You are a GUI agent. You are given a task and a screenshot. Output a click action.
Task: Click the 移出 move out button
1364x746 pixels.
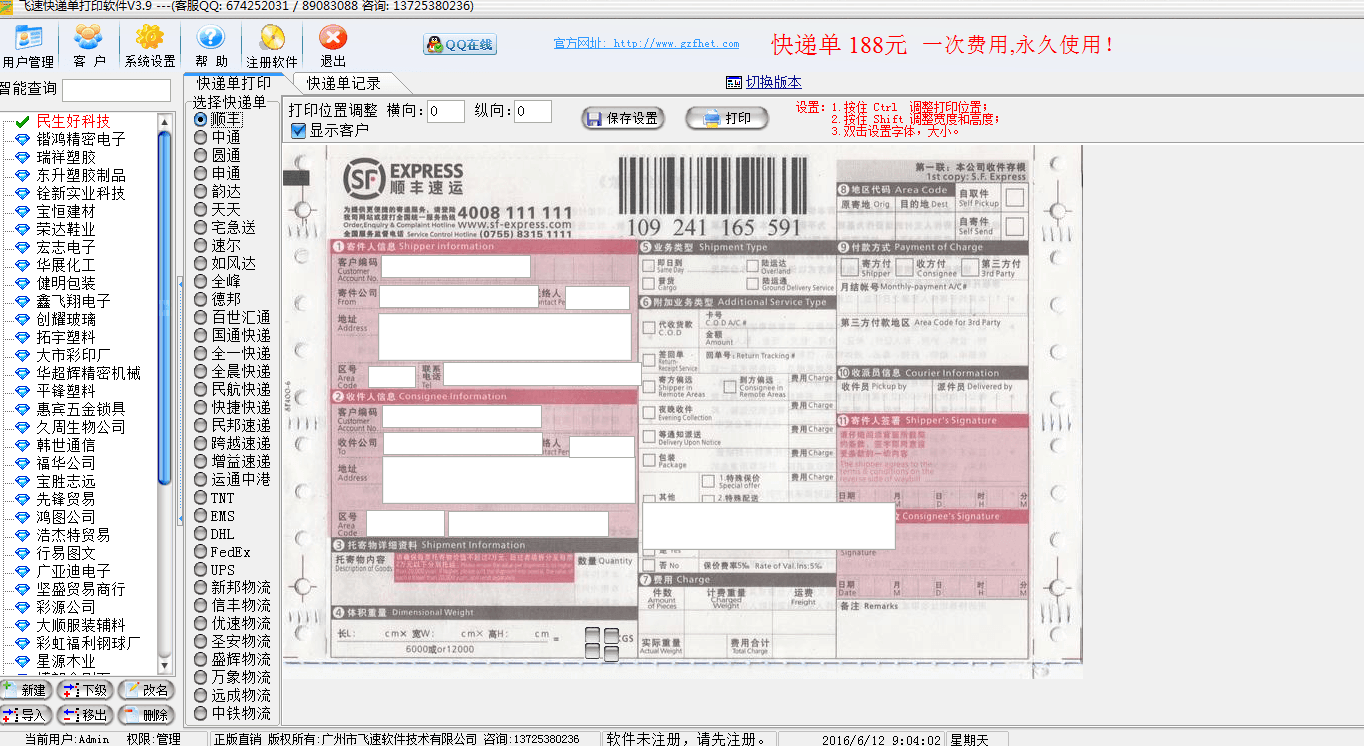pos(85,715)
